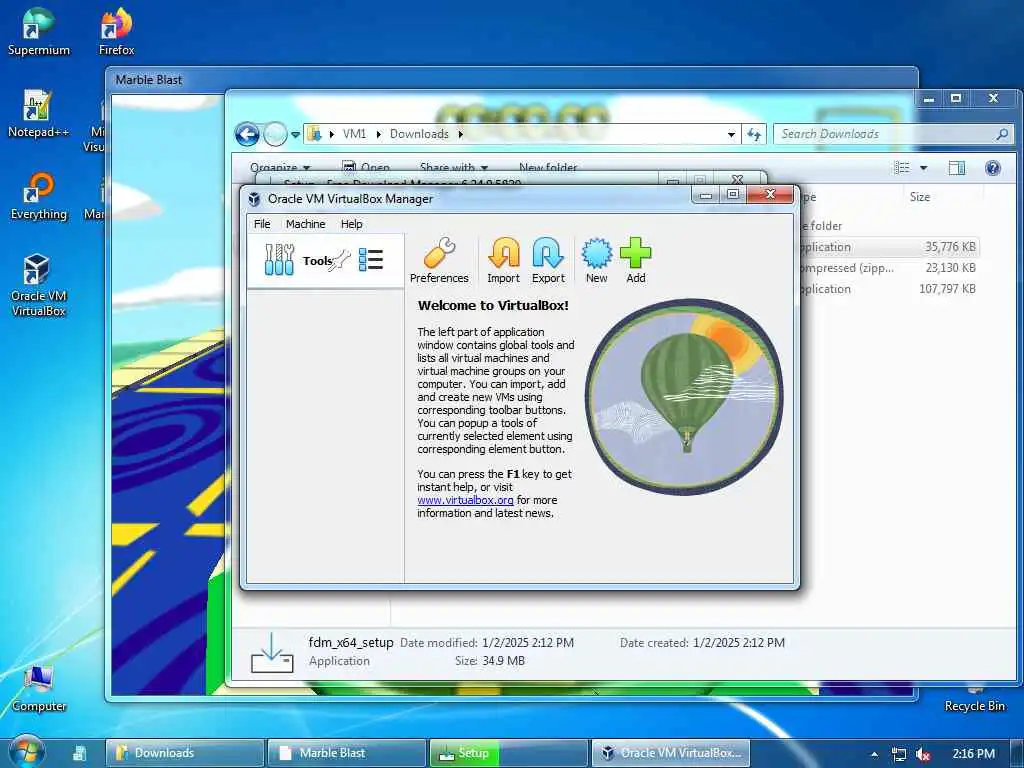
Task: Select the 107,797 KB application row
Action: tap(889, 289)
